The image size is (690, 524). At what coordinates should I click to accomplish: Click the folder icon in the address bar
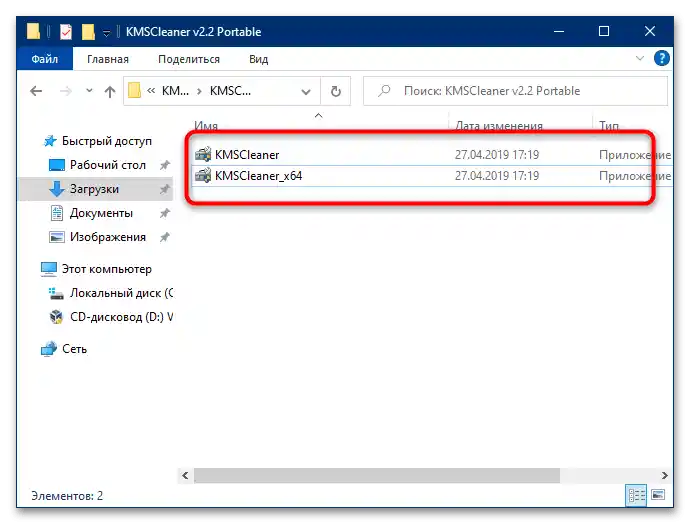(134, 91)
